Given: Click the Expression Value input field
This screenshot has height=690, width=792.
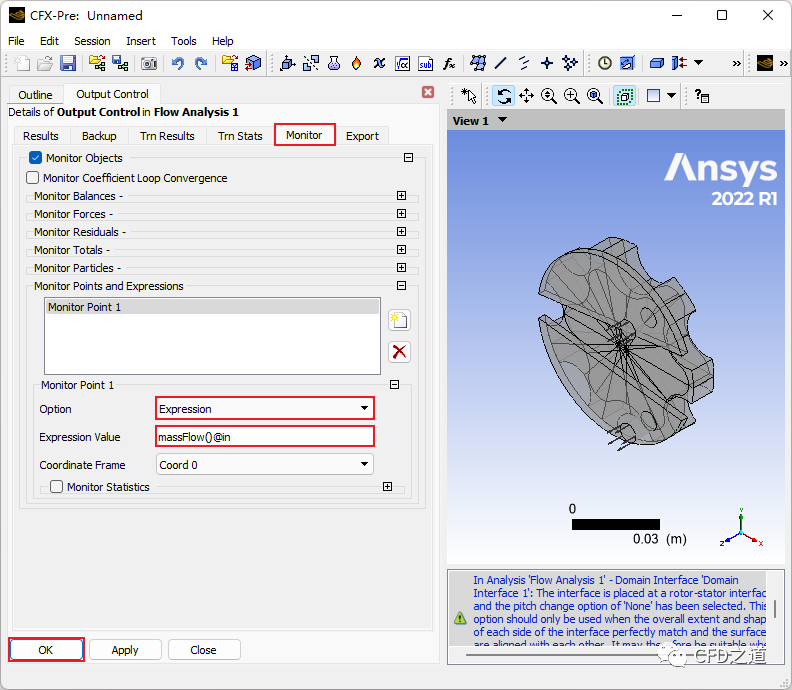Looking at the screenshot, I should pos(265,436).
